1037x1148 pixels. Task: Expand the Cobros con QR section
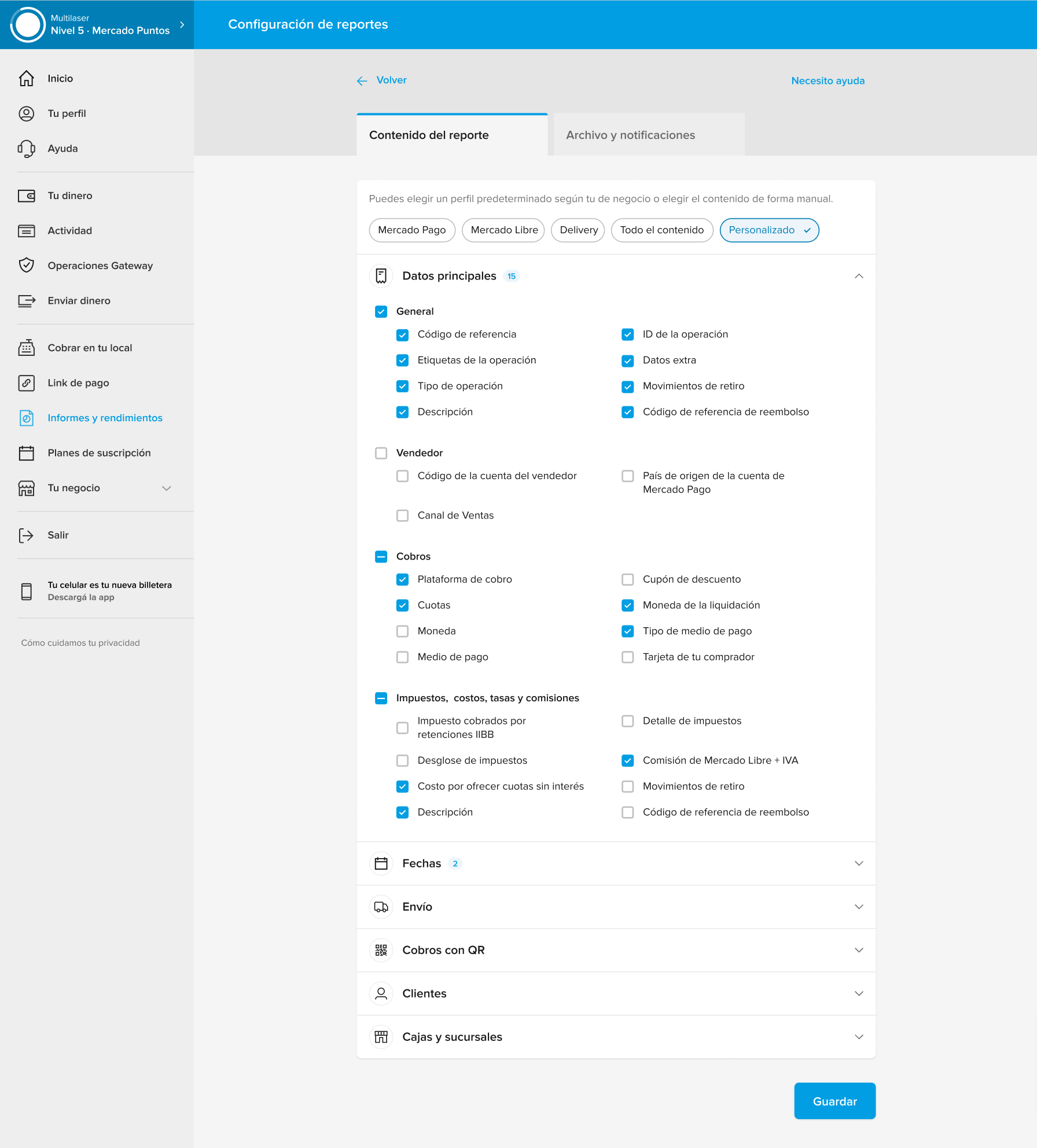point(859,950)
